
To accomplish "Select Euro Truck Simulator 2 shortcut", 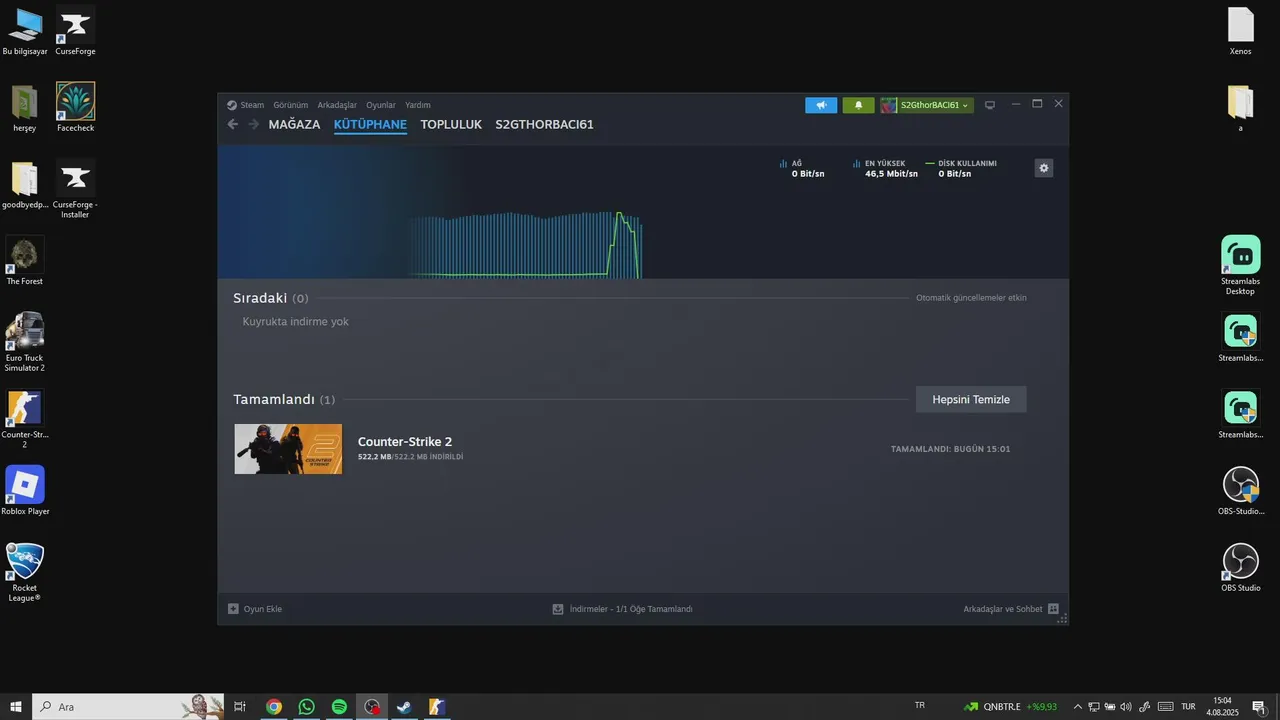I will pyautogui.click(x=25, y=342).
